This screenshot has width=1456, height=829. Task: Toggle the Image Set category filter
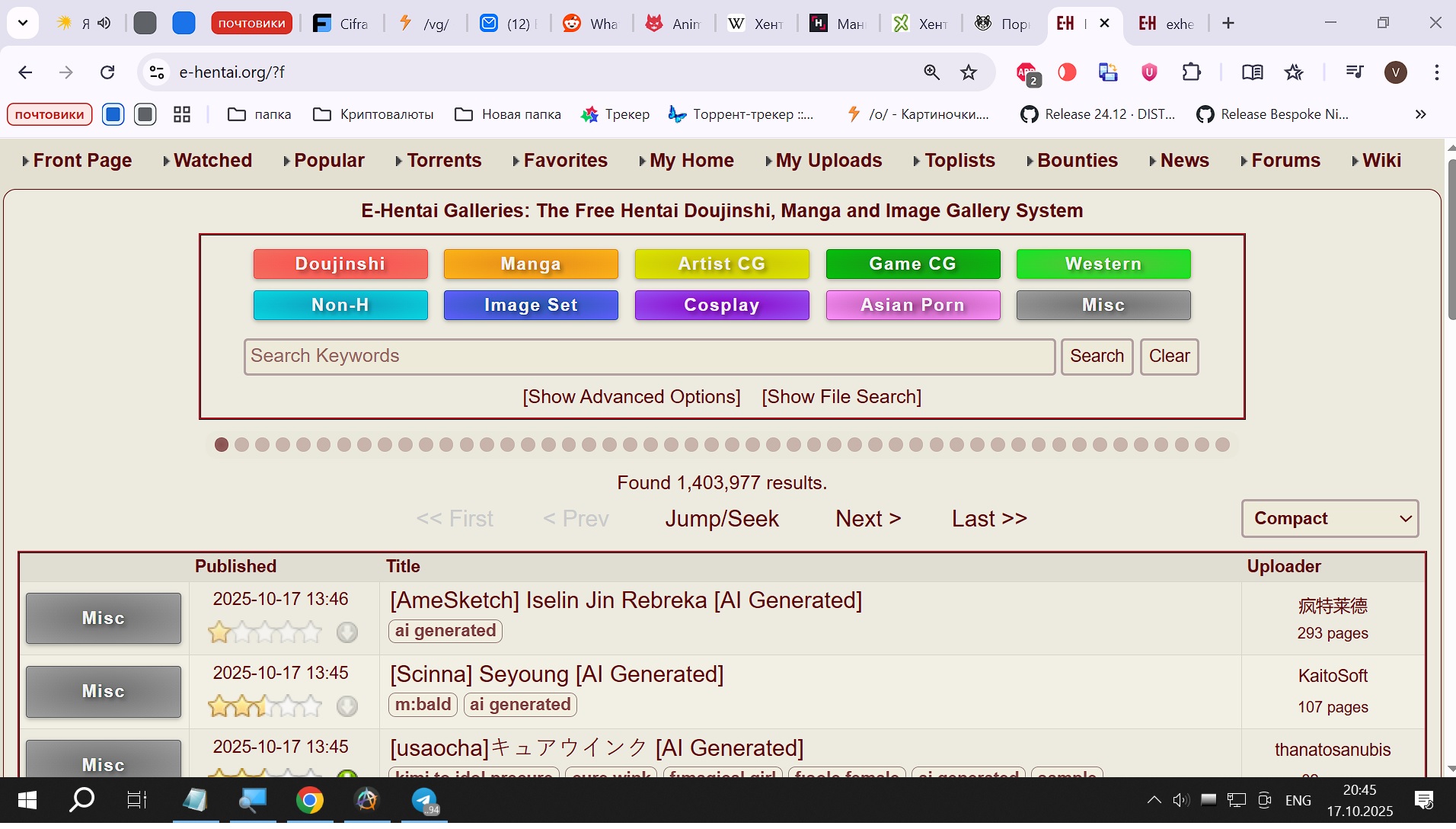tap(531, 305)
